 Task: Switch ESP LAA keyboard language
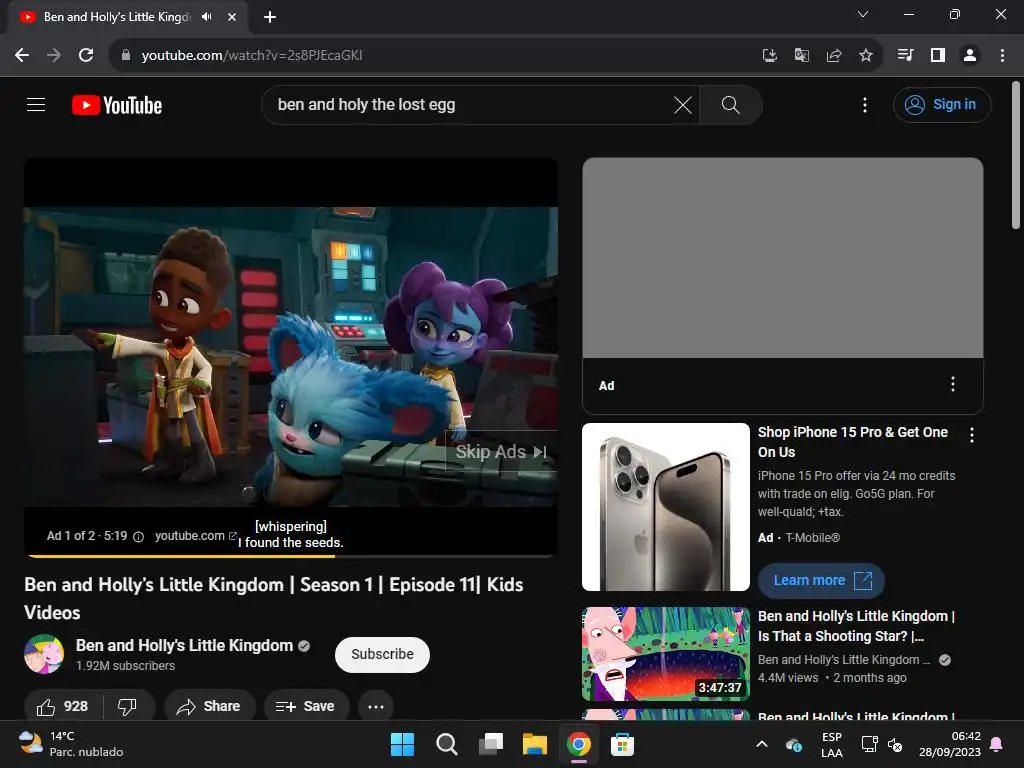click(x=831, y=744)
